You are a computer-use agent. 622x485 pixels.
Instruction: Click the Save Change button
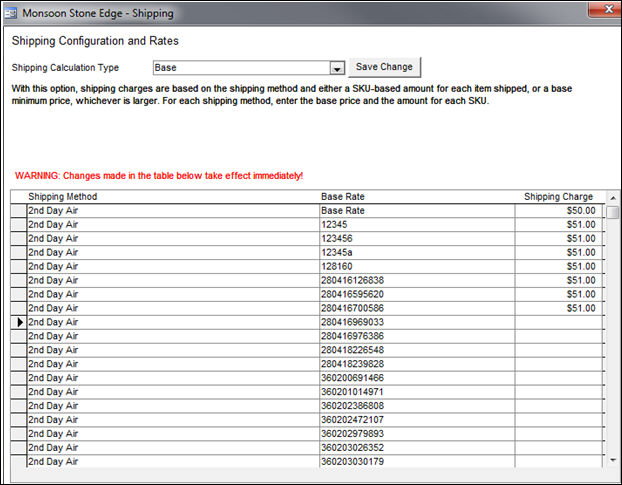tap(384, 67)
